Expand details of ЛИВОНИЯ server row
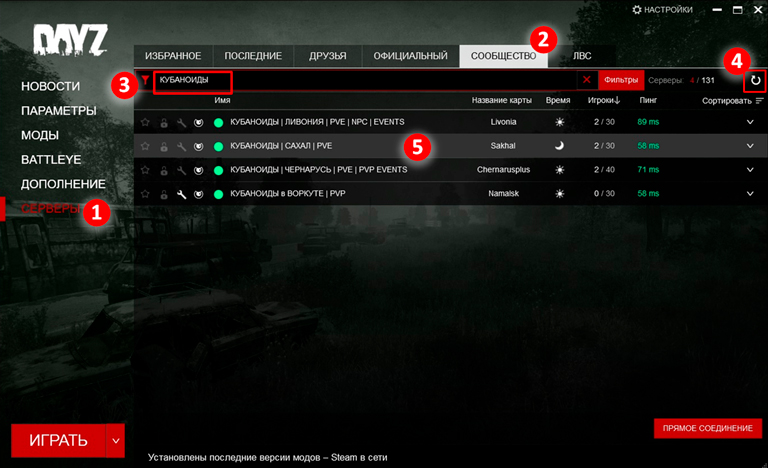Viewport: 768px width, 468px height. pos(750,122)
